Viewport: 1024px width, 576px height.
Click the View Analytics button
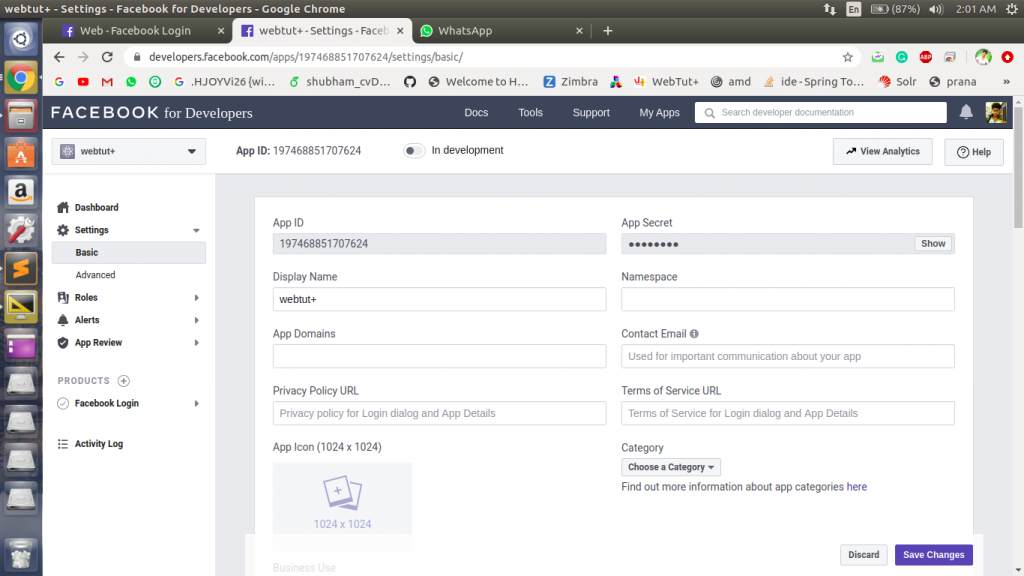882,152
